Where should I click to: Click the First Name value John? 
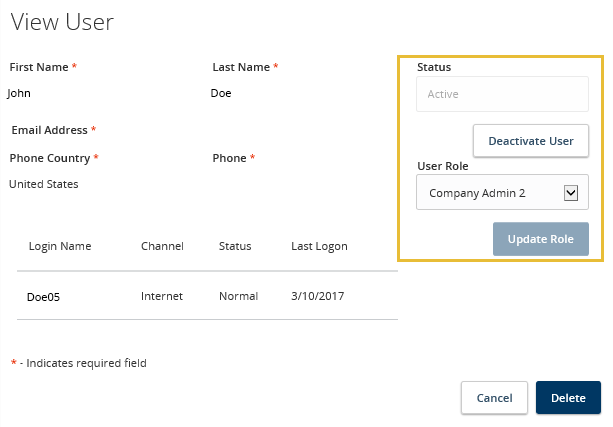19,93
